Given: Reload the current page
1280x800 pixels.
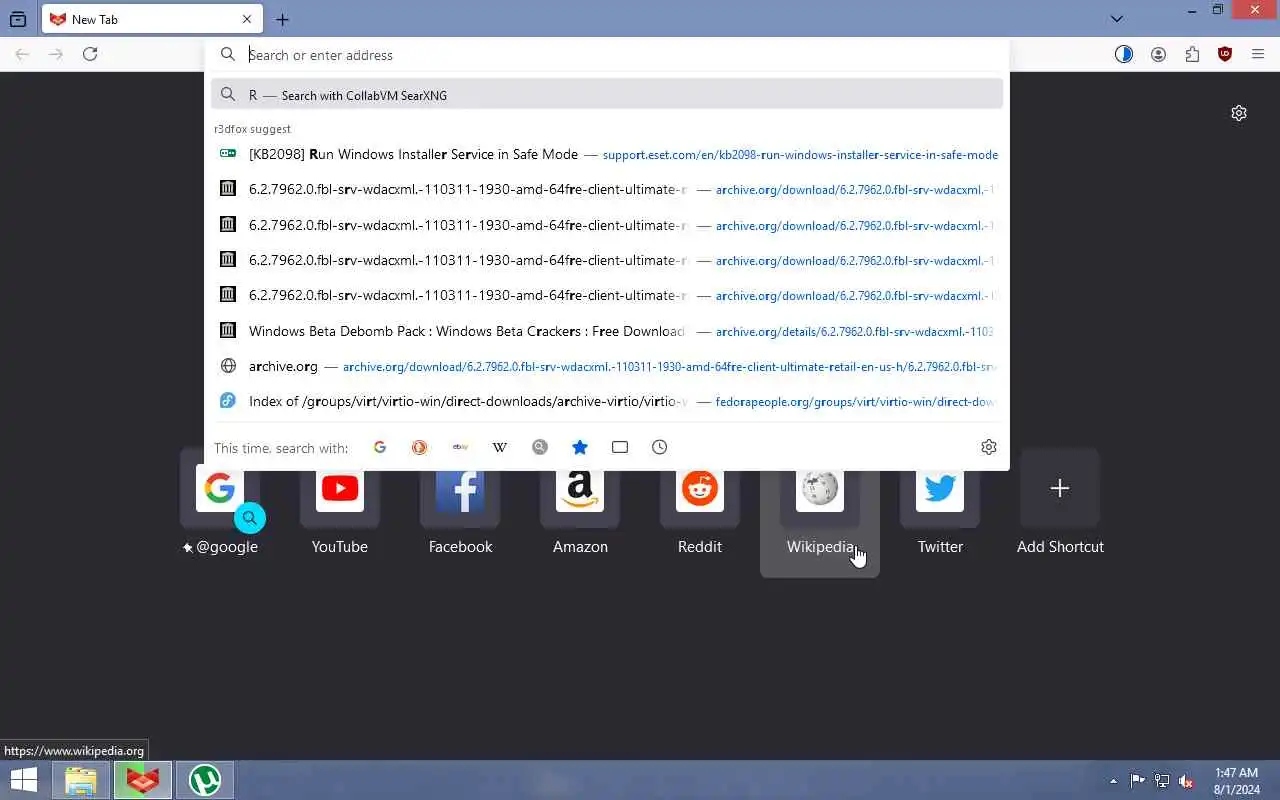Looking at the screenshot, I should [x=90, y=54].
